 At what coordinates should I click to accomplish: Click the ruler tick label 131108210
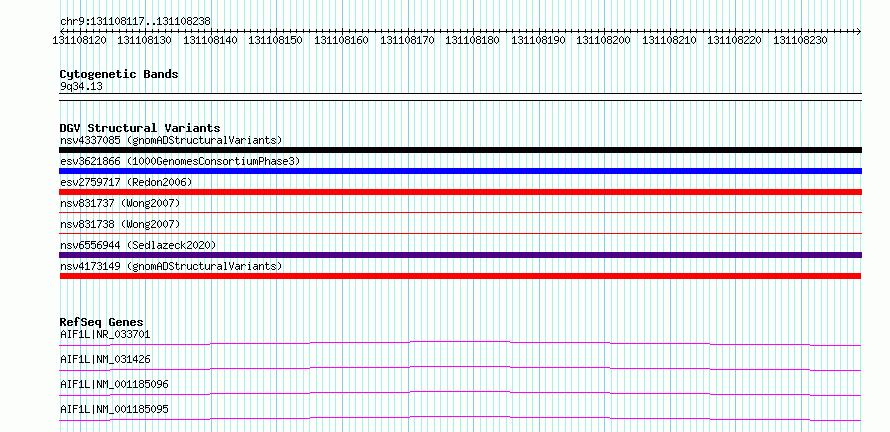coord(669,40)
